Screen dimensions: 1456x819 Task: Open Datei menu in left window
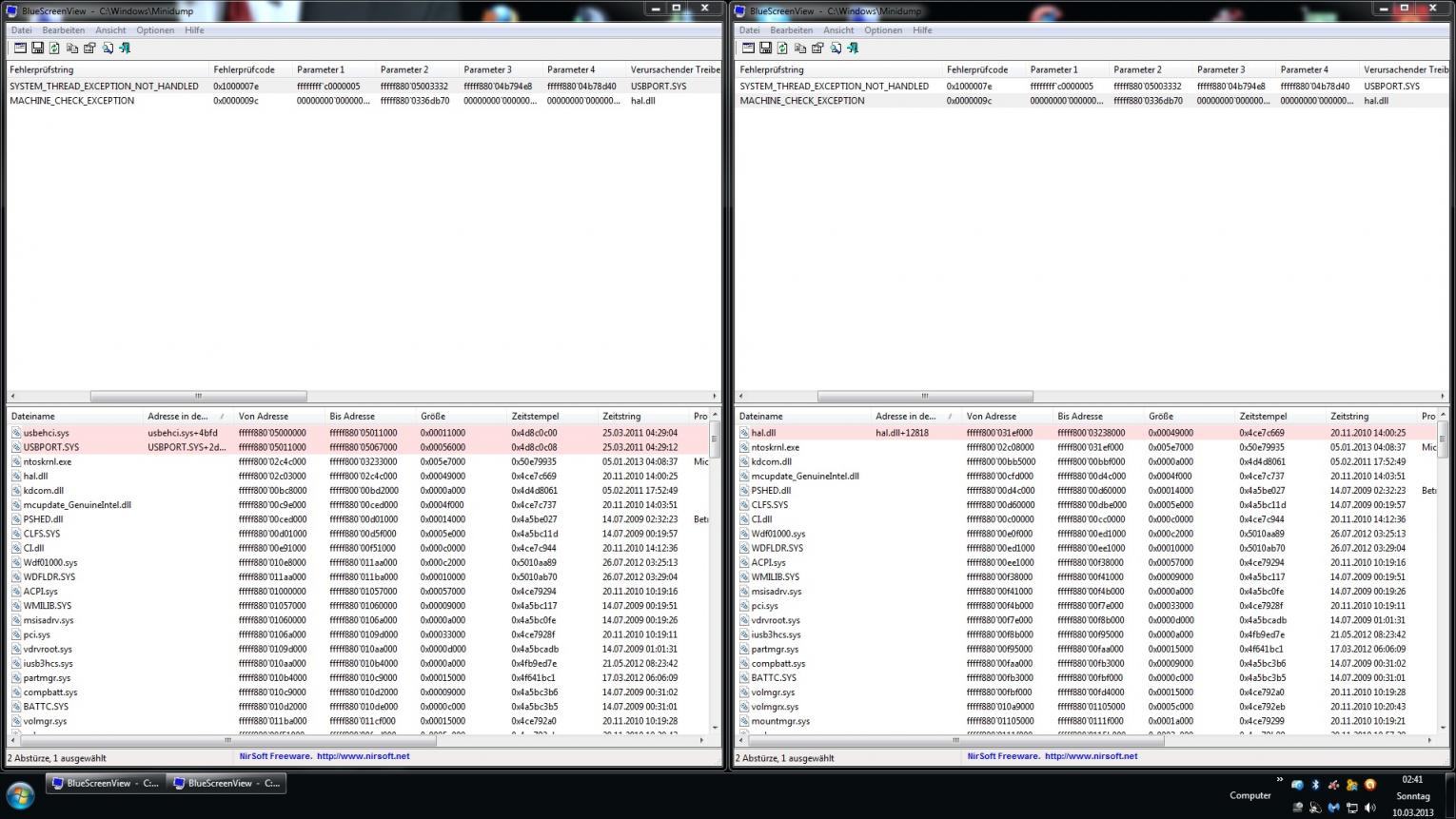[x=21, y=30]
